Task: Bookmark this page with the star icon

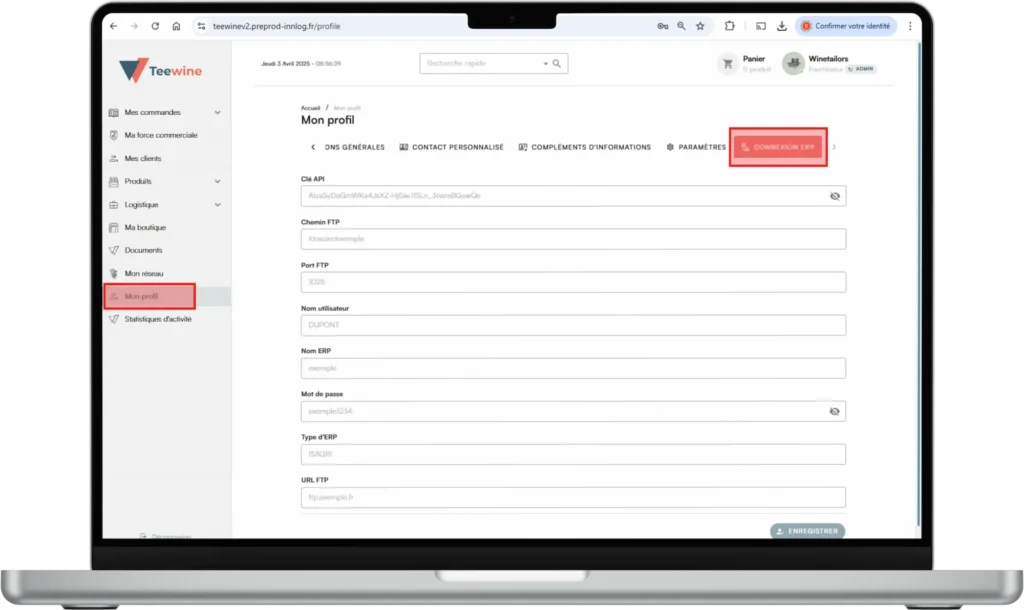Action: coord(700,26)
